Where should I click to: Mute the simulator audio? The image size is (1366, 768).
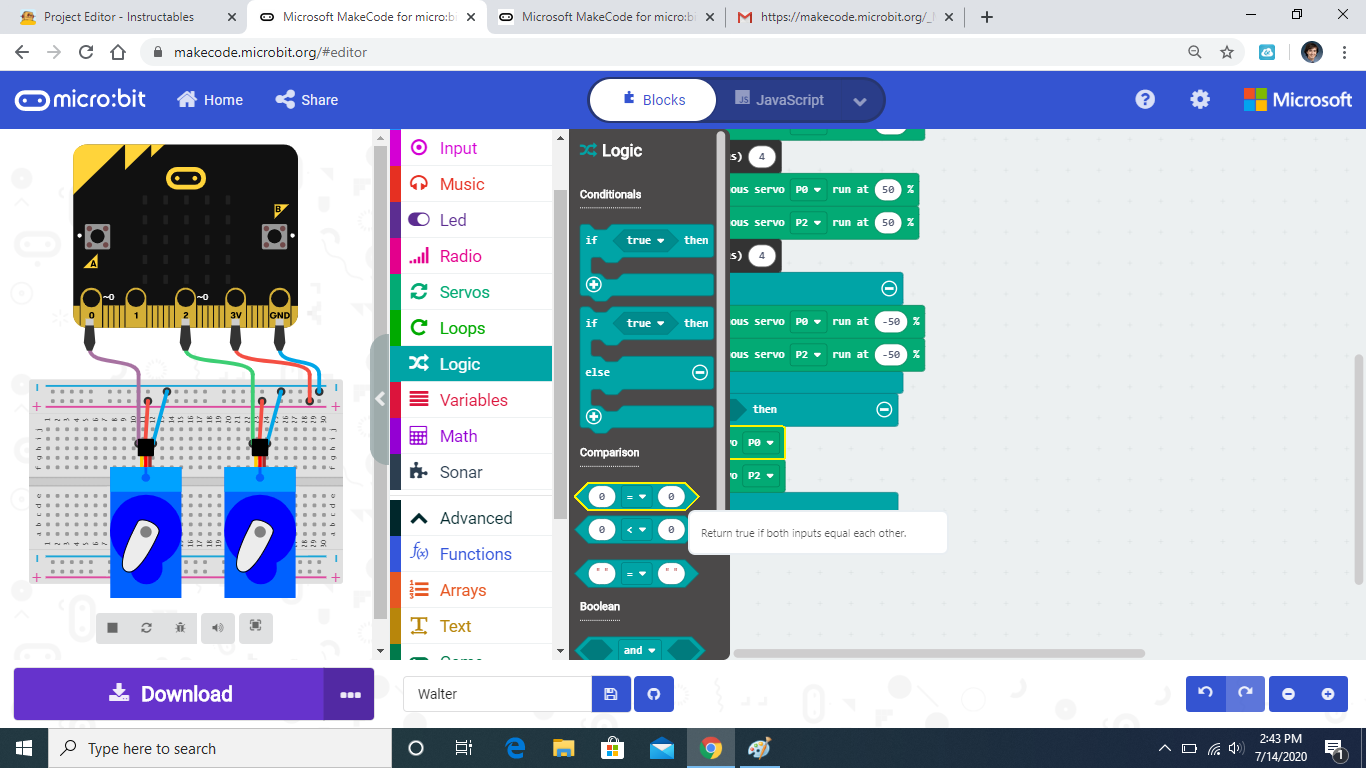217,627
